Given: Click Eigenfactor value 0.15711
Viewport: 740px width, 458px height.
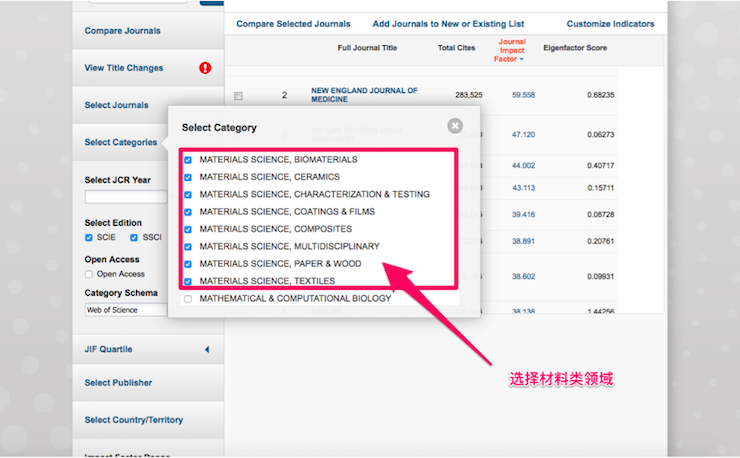Looking at the screenshot, I should click(x=600, y=188).
